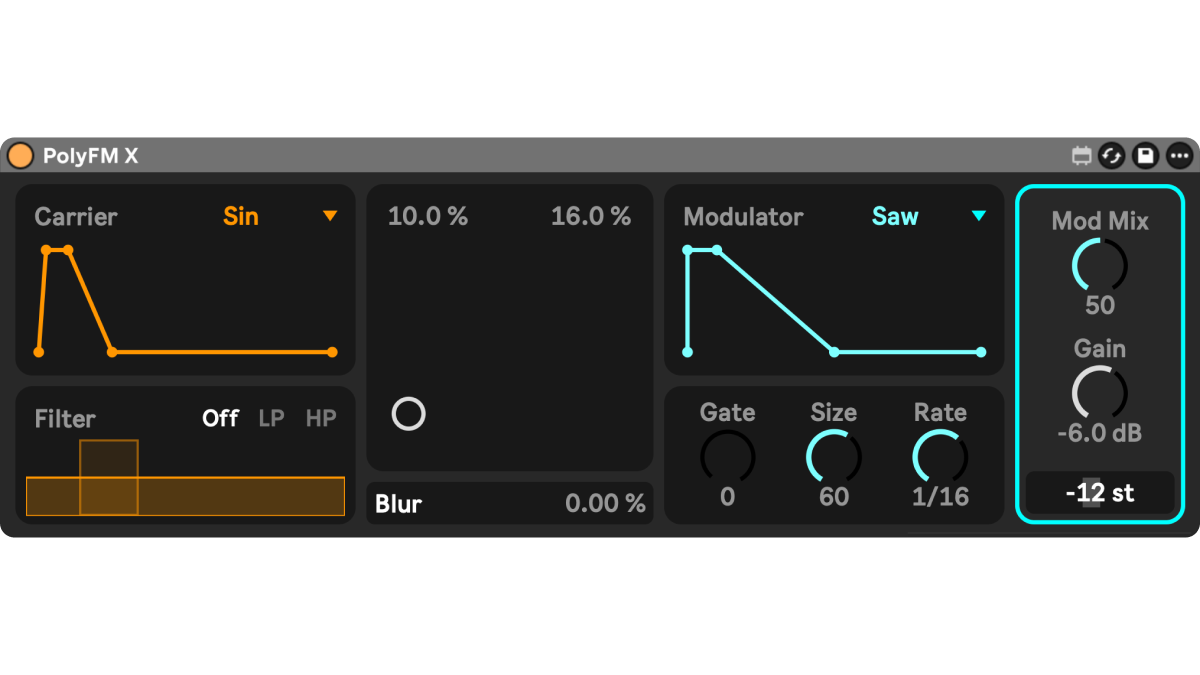
Task: Click the -12 st transpose field
Action: [x=1099, y=493]
